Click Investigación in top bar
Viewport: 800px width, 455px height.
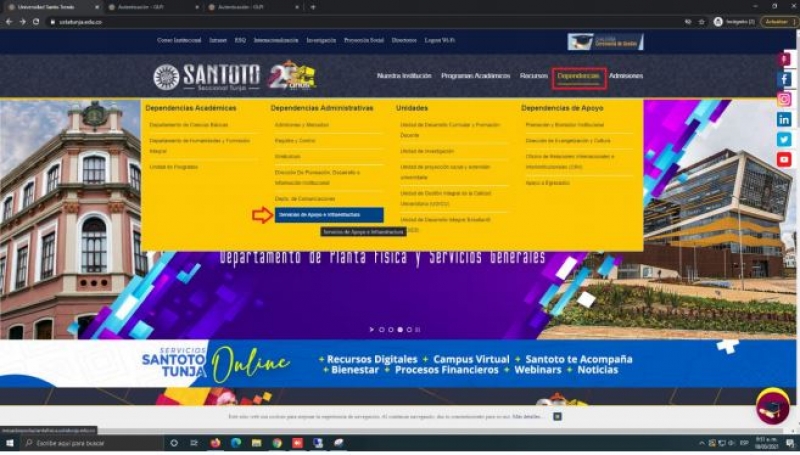pyautogui.click(x=321, y=40)
